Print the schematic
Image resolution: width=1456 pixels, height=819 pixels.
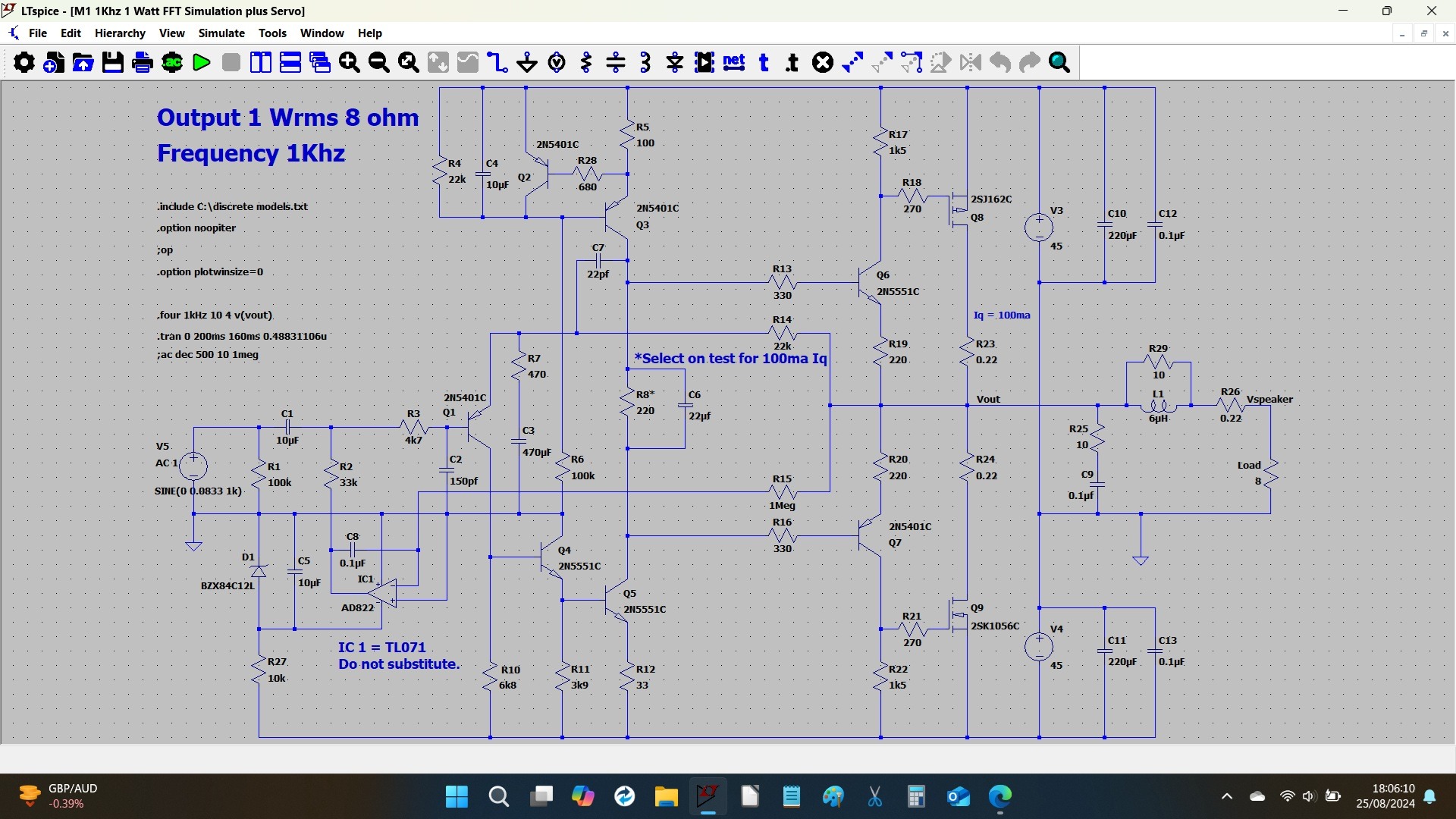point(142,62)
